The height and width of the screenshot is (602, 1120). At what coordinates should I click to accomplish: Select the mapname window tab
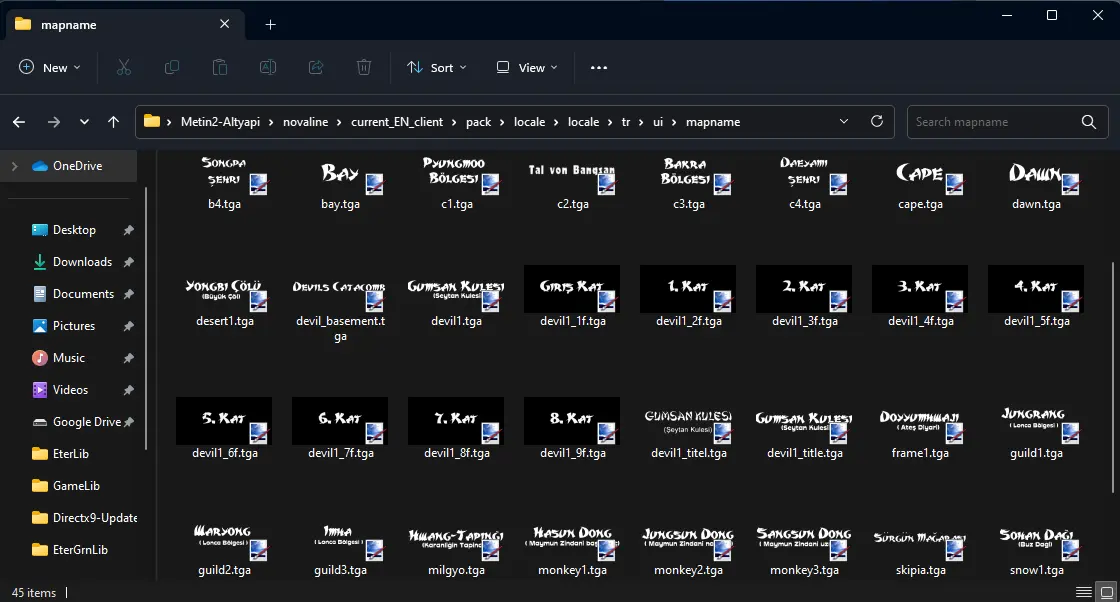[x=125, y=24]
